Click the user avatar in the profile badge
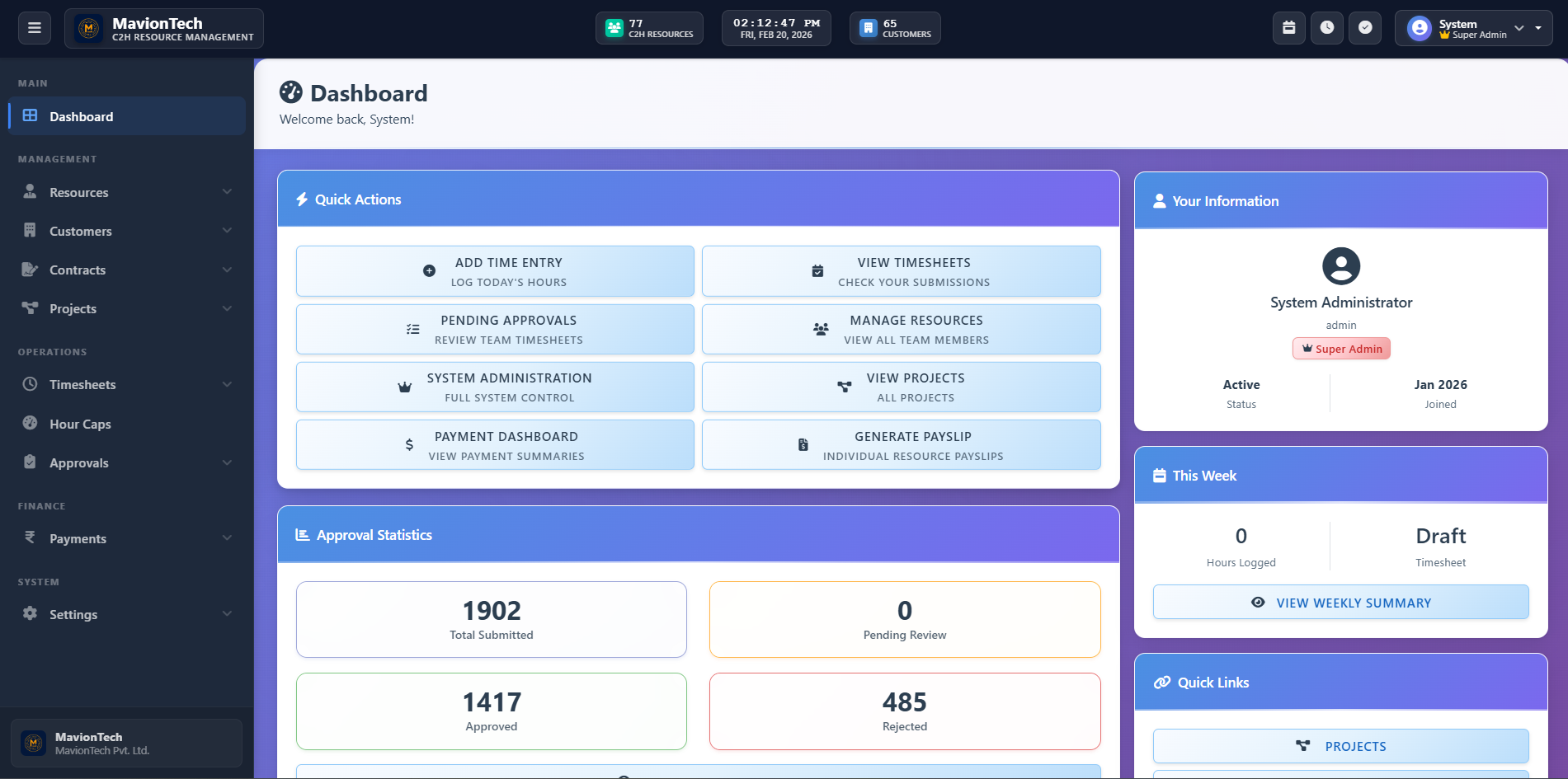1568x779 pixels. [x=1418, y=27]
